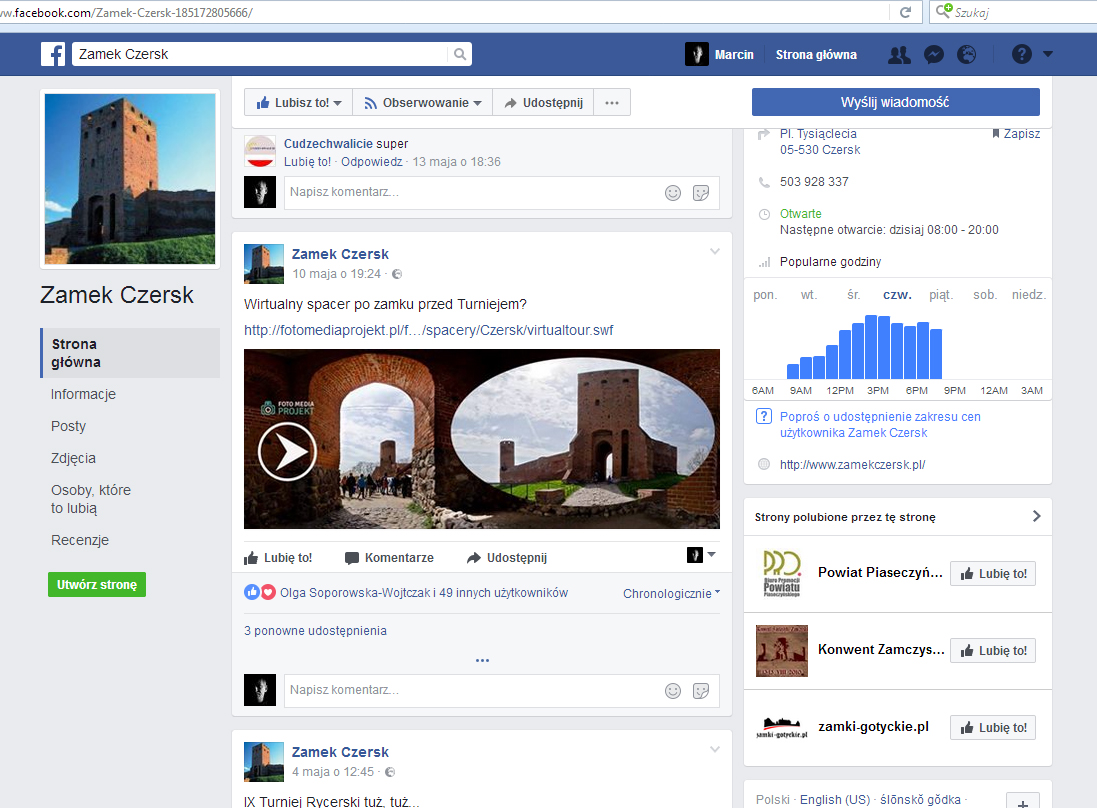Image resolution: width=1097 pixels, height=808 pixels.
Task: Click the help question mark icon
Action: [x=1021, y=55]
